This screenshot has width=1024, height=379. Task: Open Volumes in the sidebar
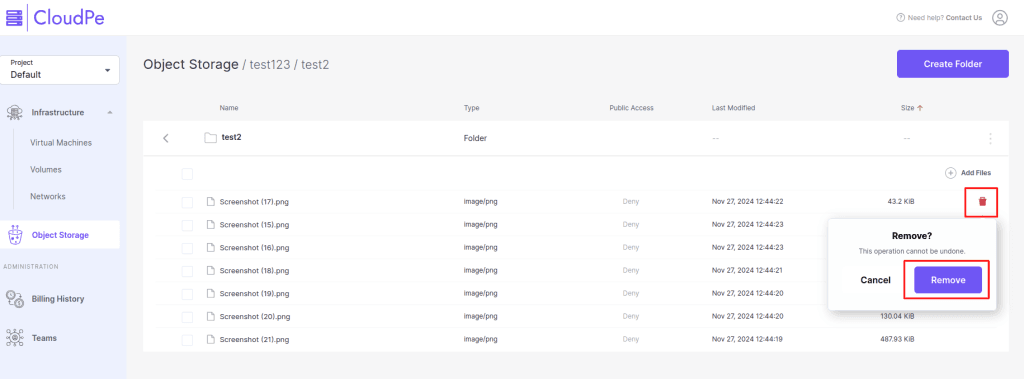coord(46,169)
